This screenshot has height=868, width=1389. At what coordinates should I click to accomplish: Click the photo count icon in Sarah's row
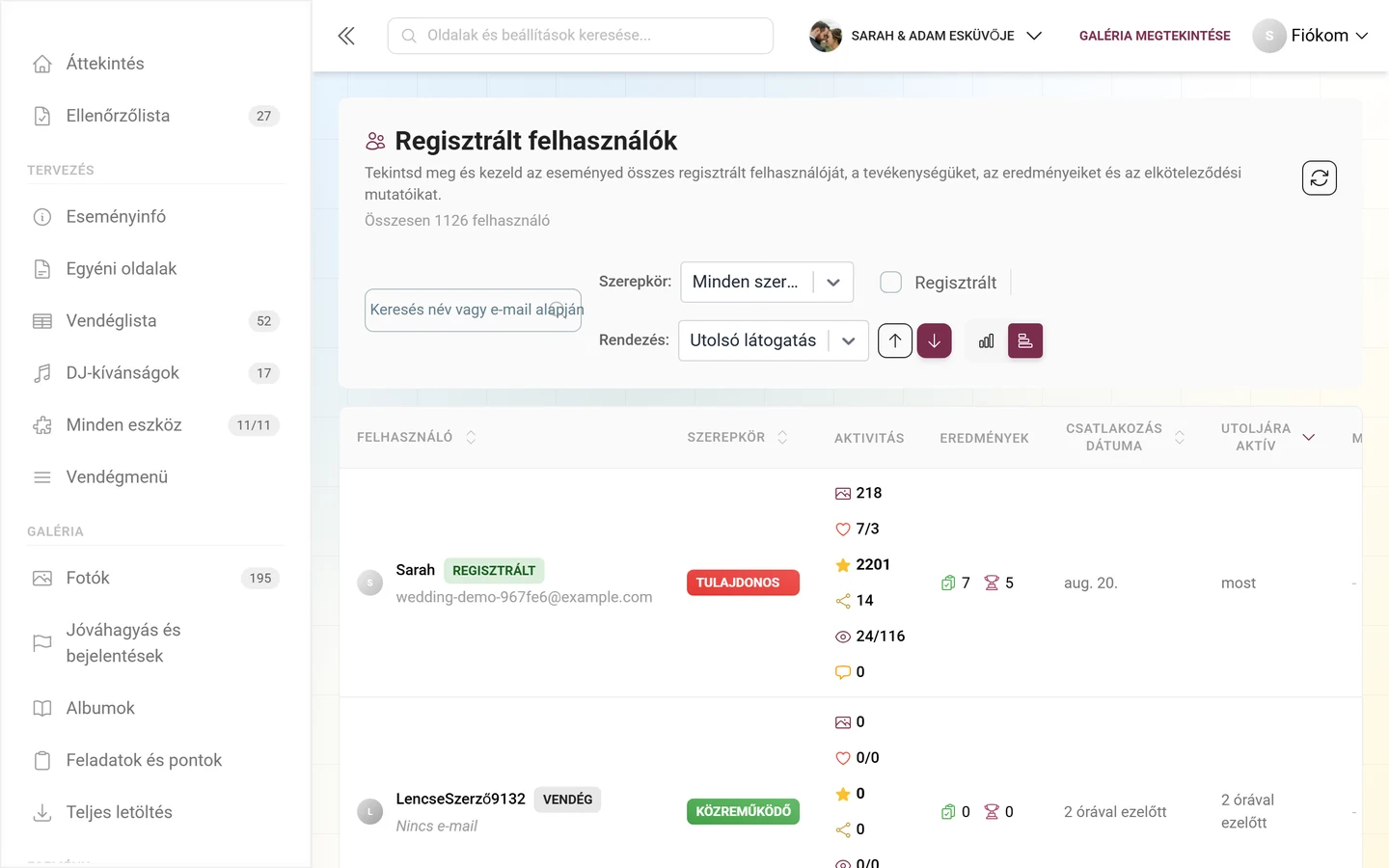tap(843, 494)
